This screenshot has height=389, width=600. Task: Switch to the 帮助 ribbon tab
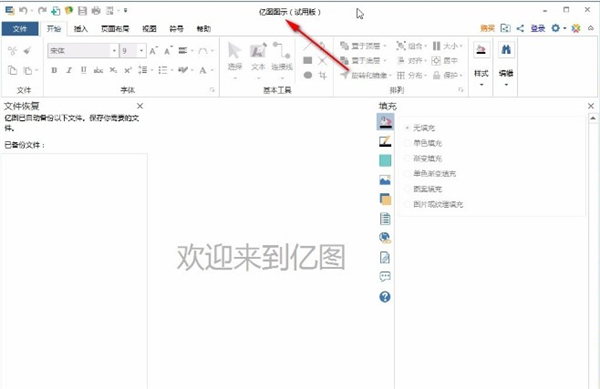pyautogui.click(x=203, y=29)
